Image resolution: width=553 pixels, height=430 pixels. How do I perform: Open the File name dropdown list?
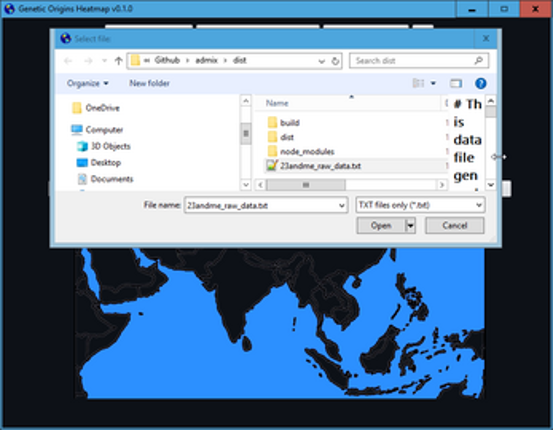click(341, 205)
